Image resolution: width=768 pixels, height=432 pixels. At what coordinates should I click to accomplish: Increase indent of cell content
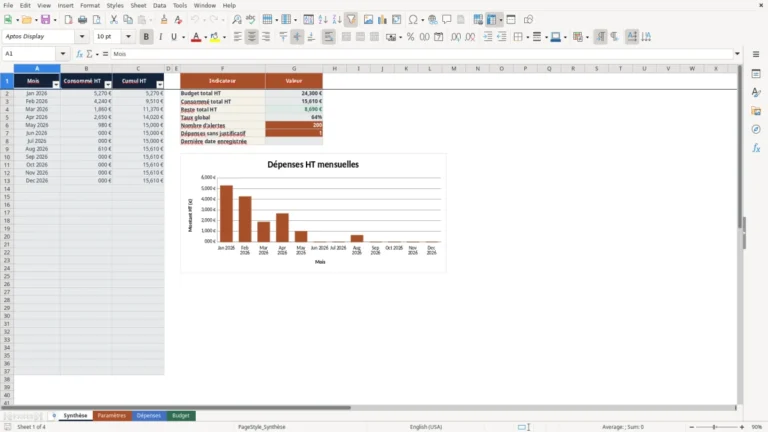click(x=488, y=37)
